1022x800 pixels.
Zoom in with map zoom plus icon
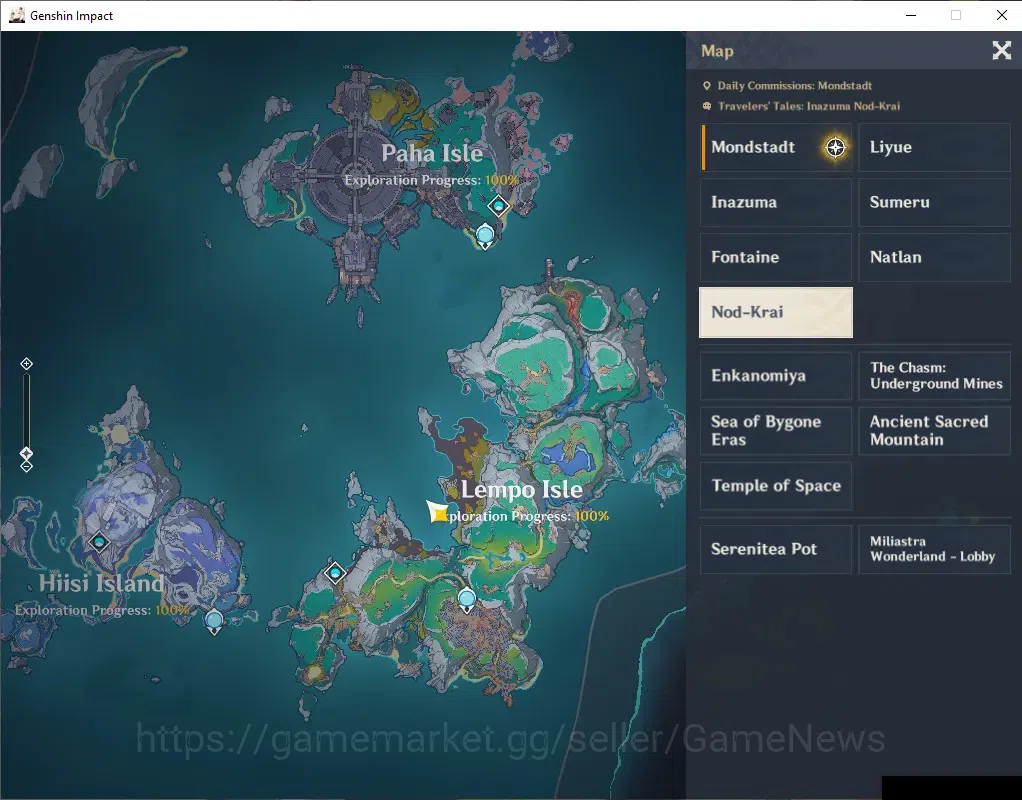pyautogui.click(x=26, y=364)
